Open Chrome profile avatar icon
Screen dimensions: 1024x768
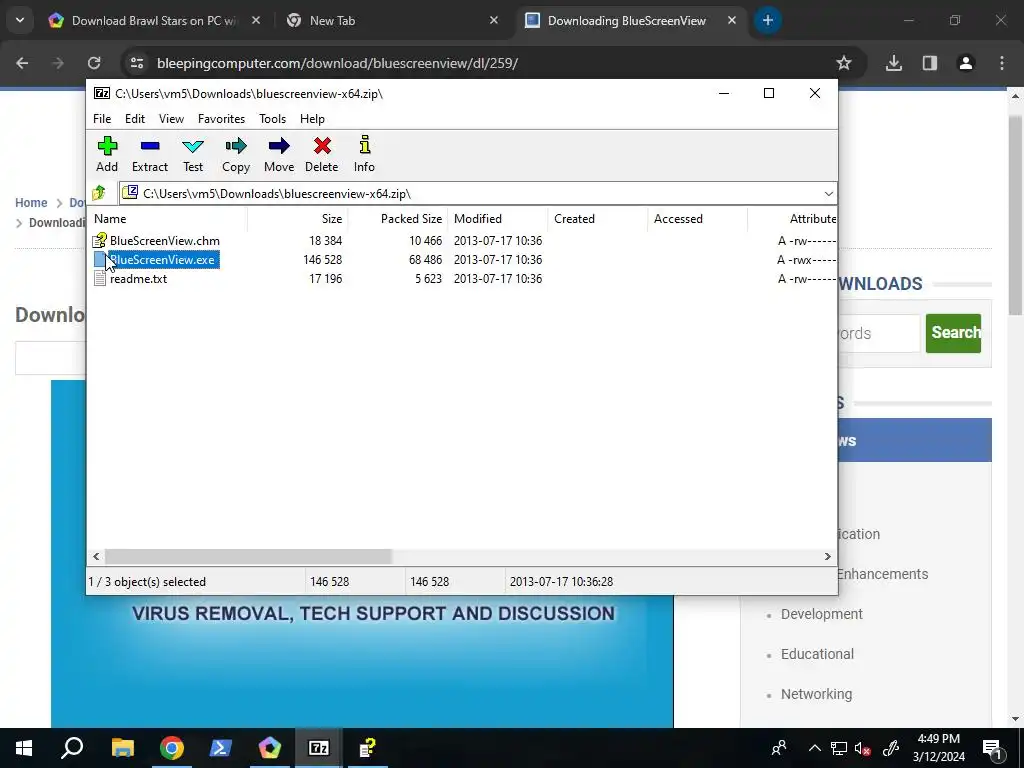tap(966, 63)
